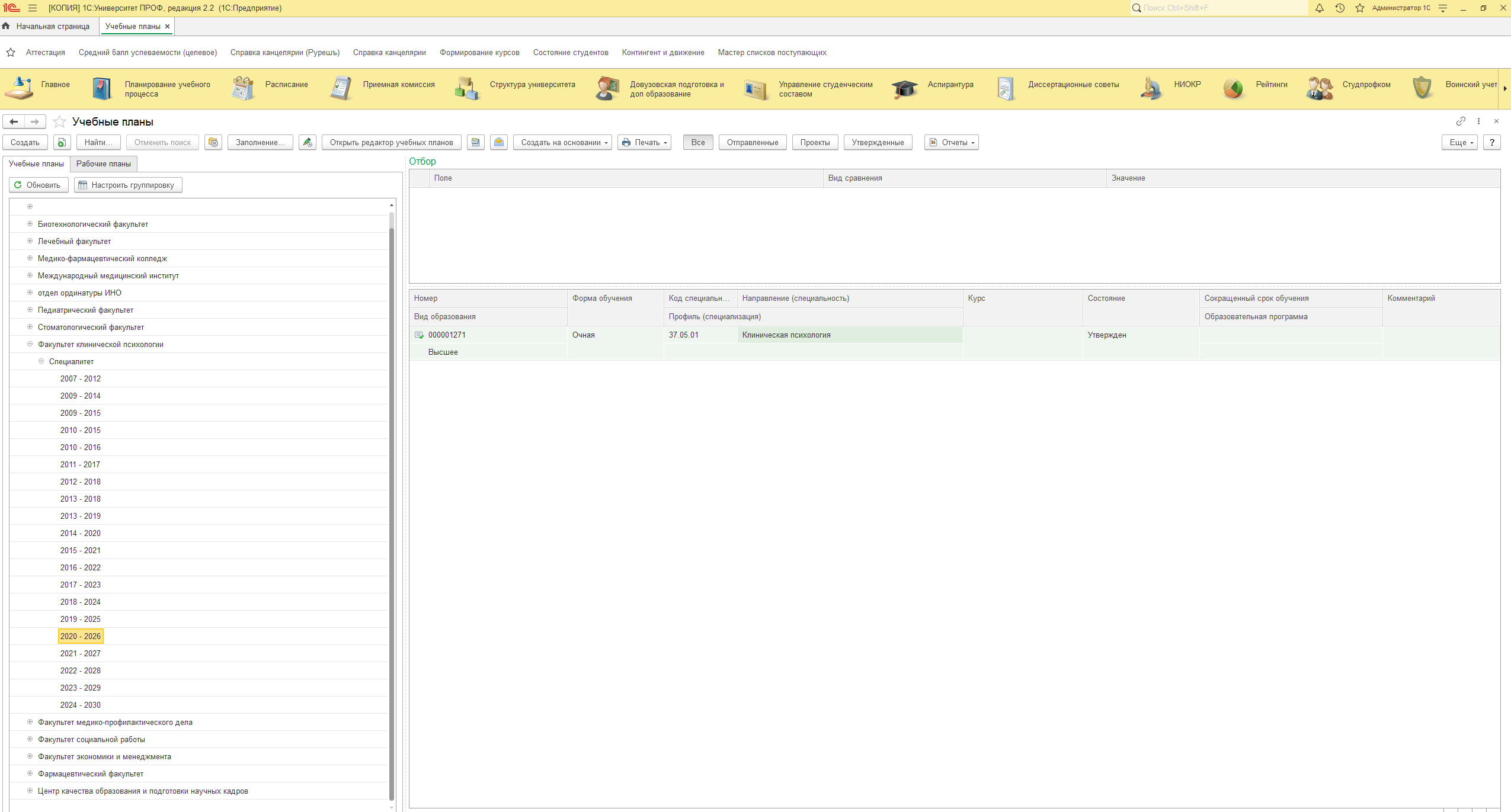This screenshot has height=812, width=1511.
Task: Select year range 2015 - 2021
Action: 81,550
